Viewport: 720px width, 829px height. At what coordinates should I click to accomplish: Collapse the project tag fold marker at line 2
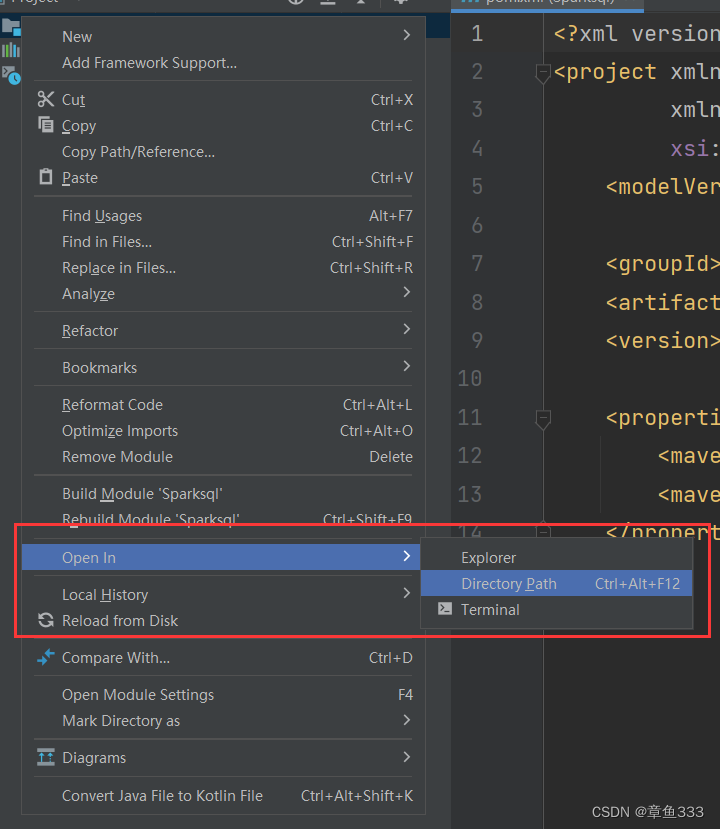click(543, 72)
